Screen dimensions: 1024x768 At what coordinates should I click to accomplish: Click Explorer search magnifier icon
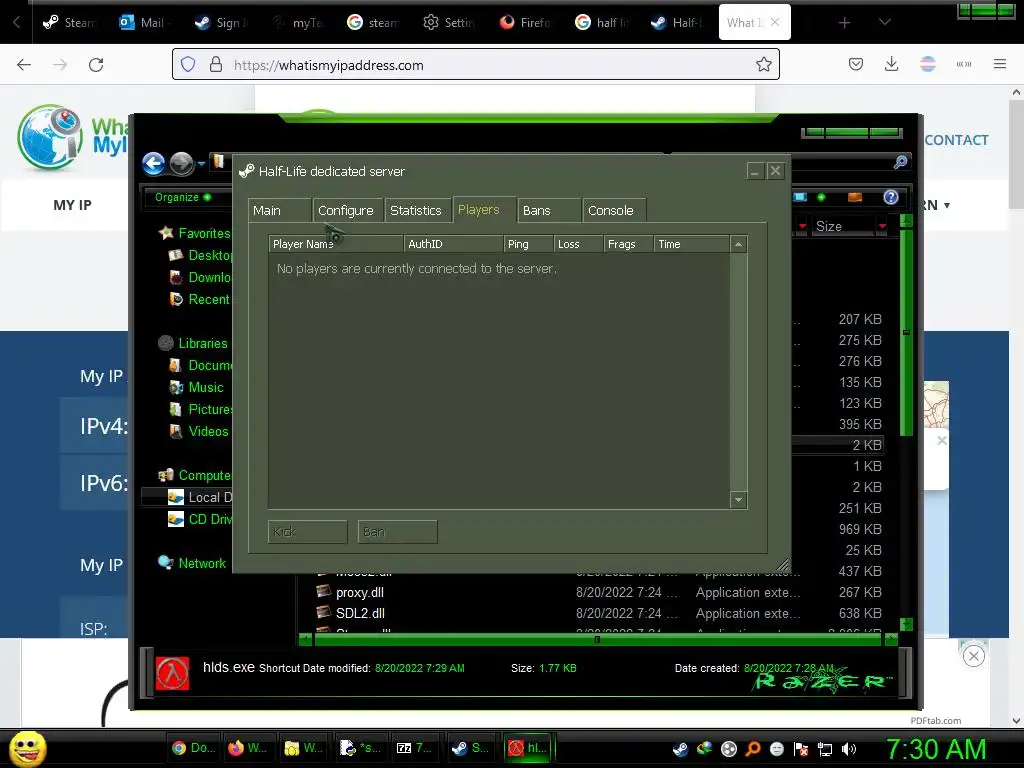(900, 162)
